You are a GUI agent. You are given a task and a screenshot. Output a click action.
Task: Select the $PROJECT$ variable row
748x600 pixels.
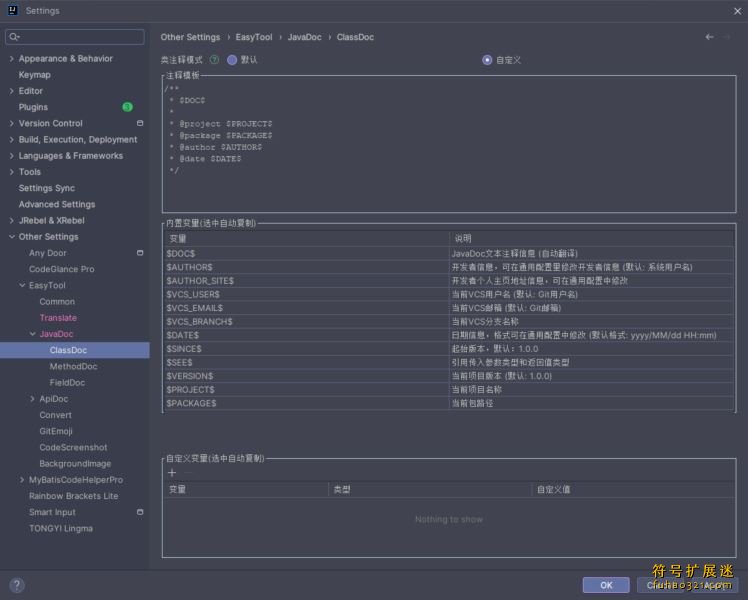click(x=448, y=390)
